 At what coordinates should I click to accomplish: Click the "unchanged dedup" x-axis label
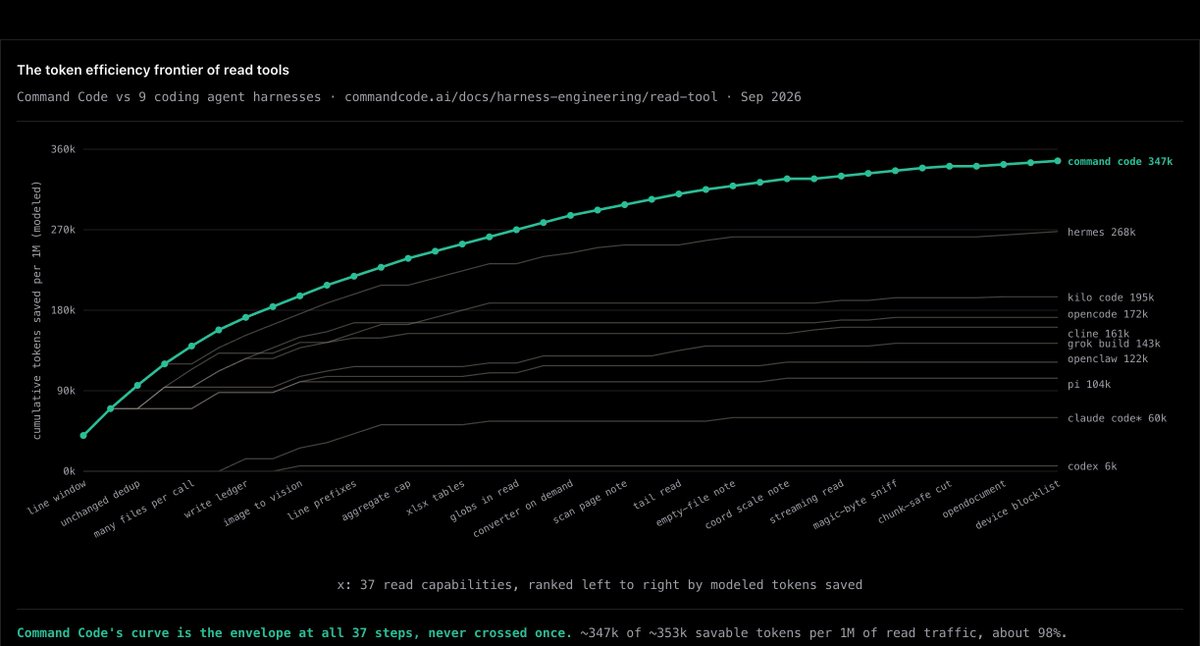pos(100,504)
